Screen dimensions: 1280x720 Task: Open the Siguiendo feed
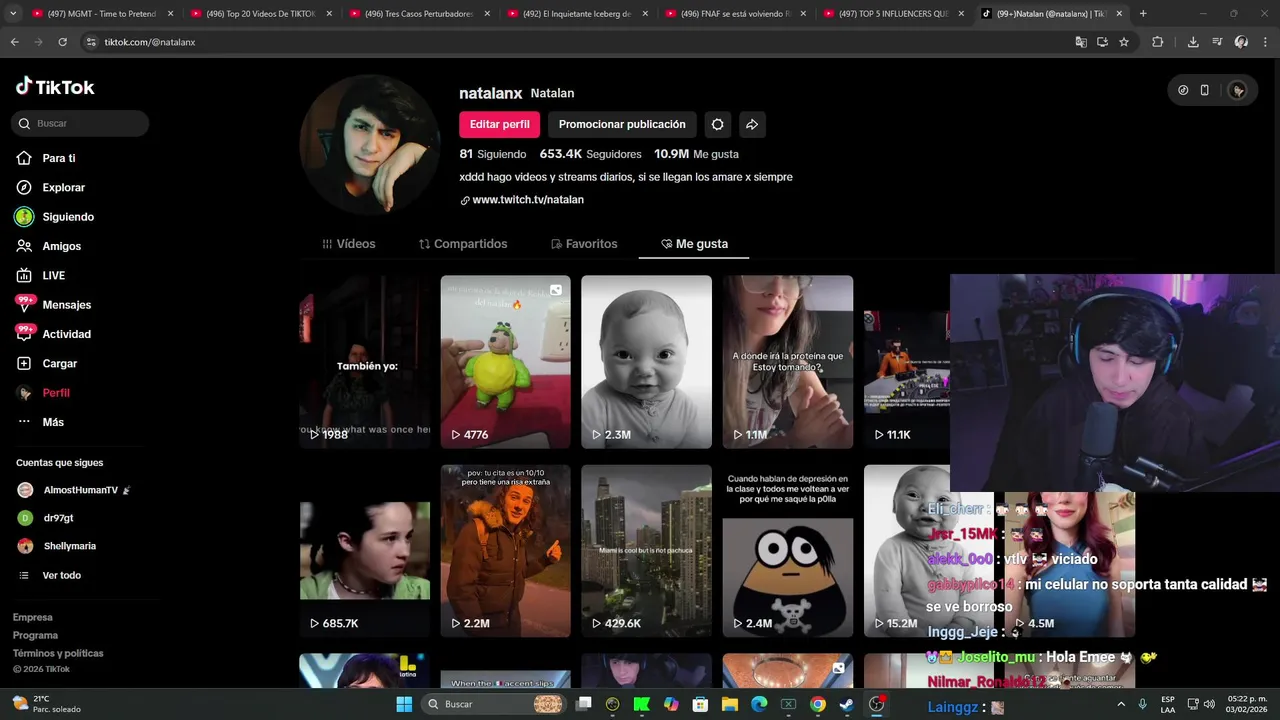tap(68, 217)
